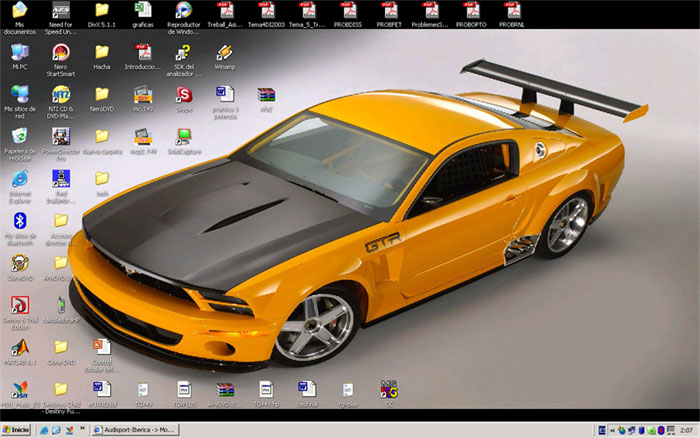700x438 pixels.
Task: Launch Reproductor de Windows Media shortcut
Action: [183, 10]
